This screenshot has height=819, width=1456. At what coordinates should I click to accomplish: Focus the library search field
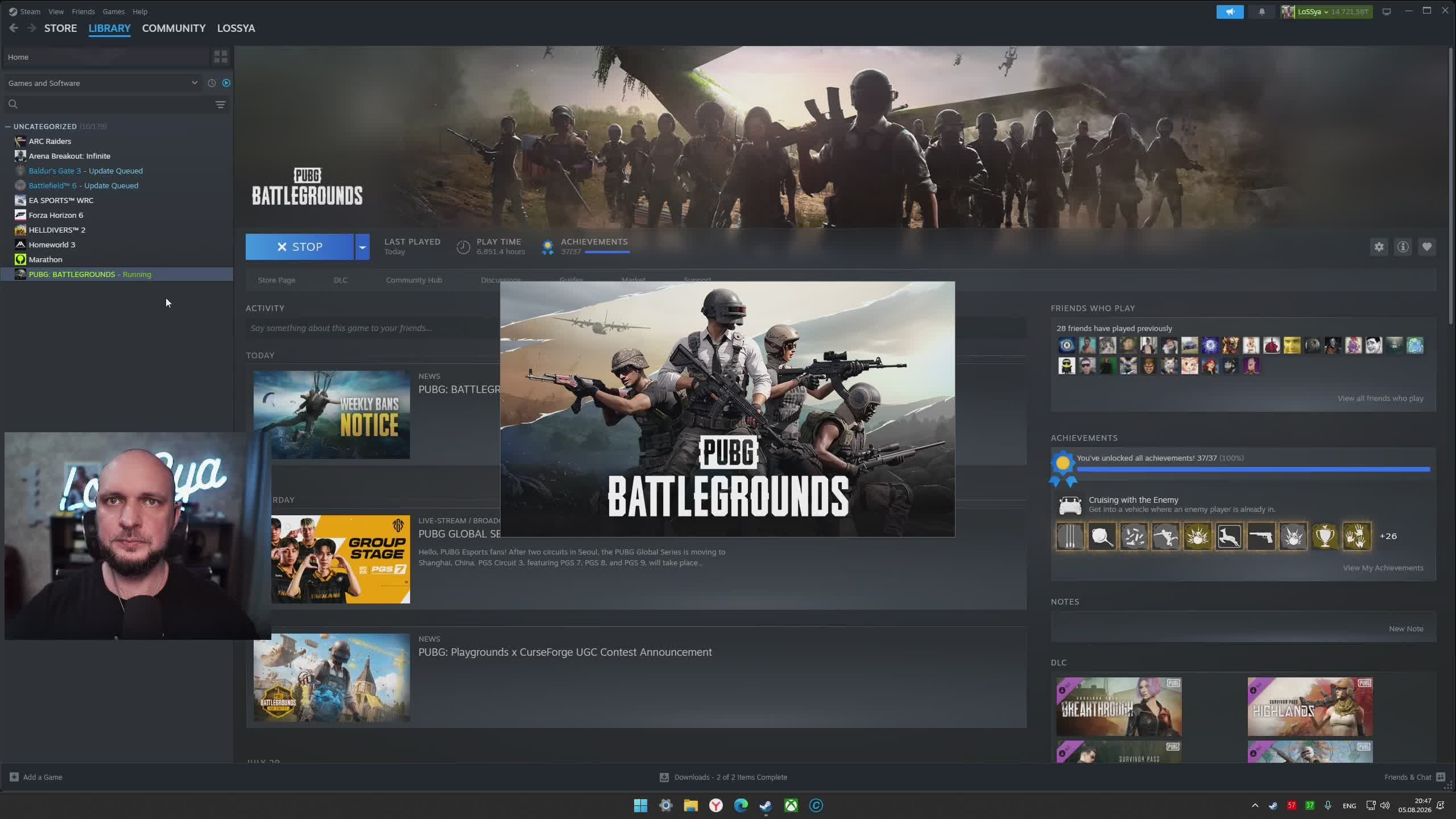pyautogui.click(x=116, y=104)
